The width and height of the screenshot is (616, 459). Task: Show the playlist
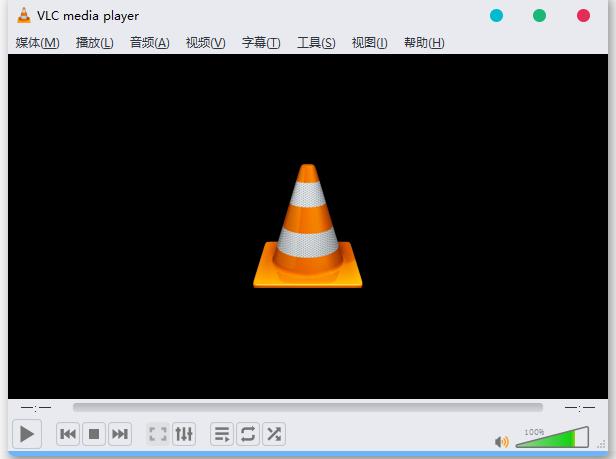[x=222, y=434]
